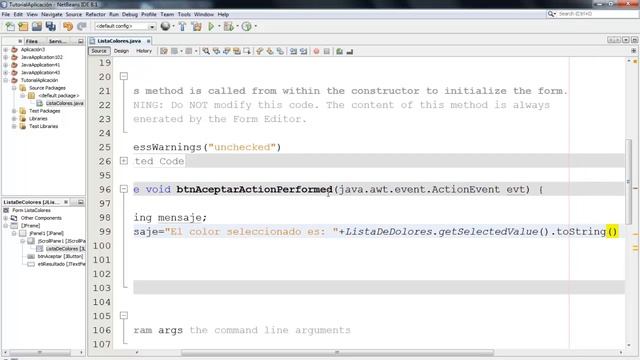This screenshot has width=640, height=360.
Task: Switch to Design view
Action: point(121,51)
